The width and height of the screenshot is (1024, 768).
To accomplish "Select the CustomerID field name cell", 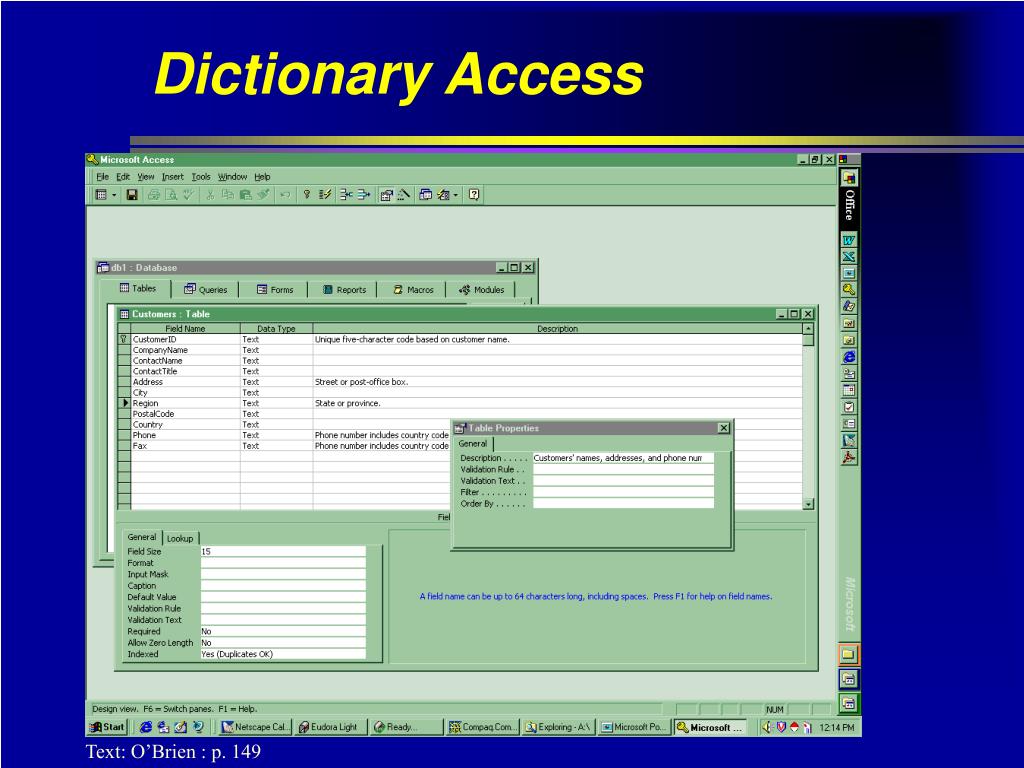I will pos(185,340).
